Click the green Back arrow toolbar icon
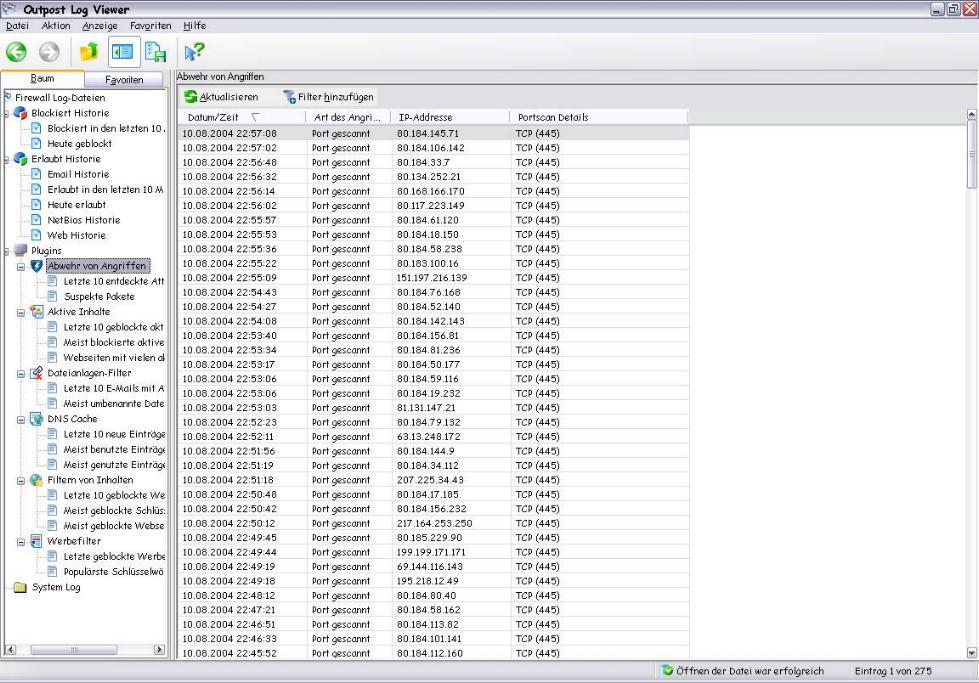 (16, 52)
